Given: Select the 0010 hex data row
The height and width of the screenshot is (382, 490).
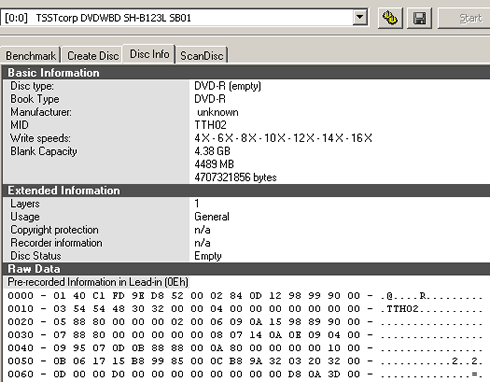Looking at the screenshot, I should (245, 309).
